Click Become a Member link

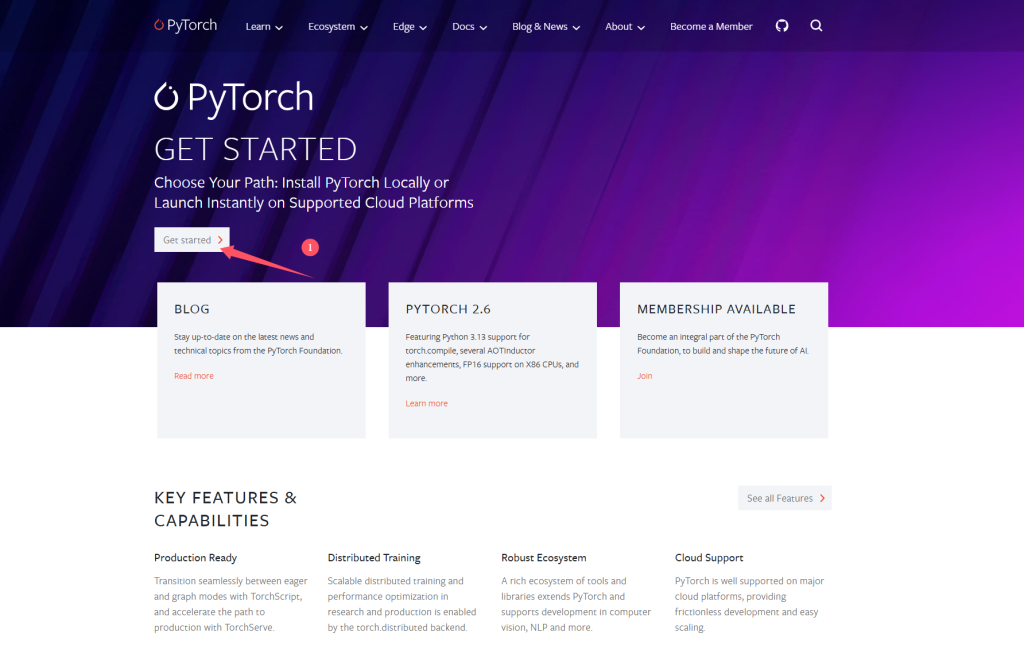click(x=711, y=27)
